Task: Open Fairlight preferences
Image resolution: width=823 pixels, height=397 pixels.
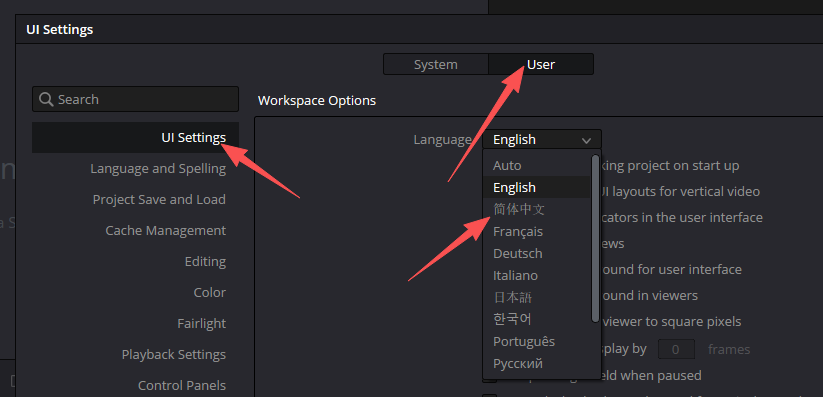Action: tap(202, 323)
